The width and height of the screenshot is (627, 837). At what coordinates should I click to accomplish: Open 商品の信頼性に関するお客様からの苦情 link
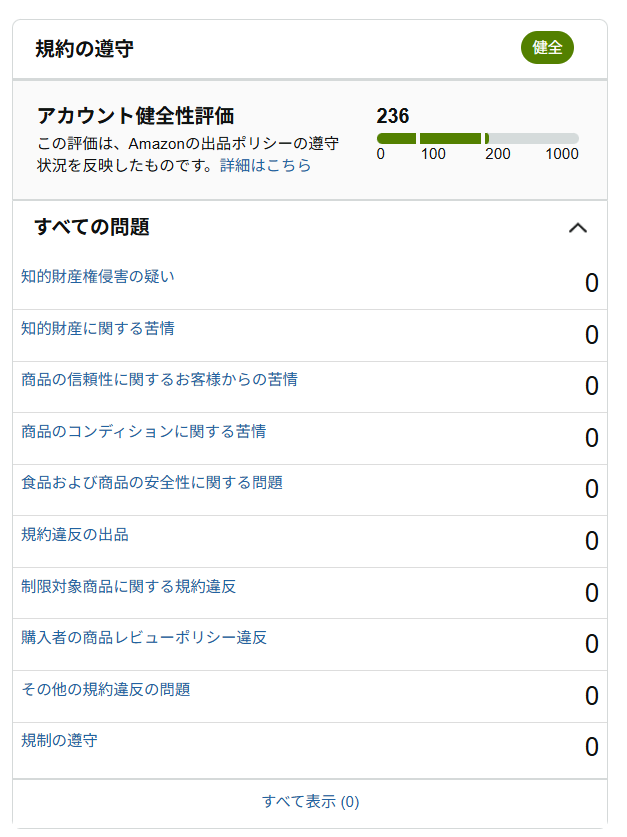159,379
